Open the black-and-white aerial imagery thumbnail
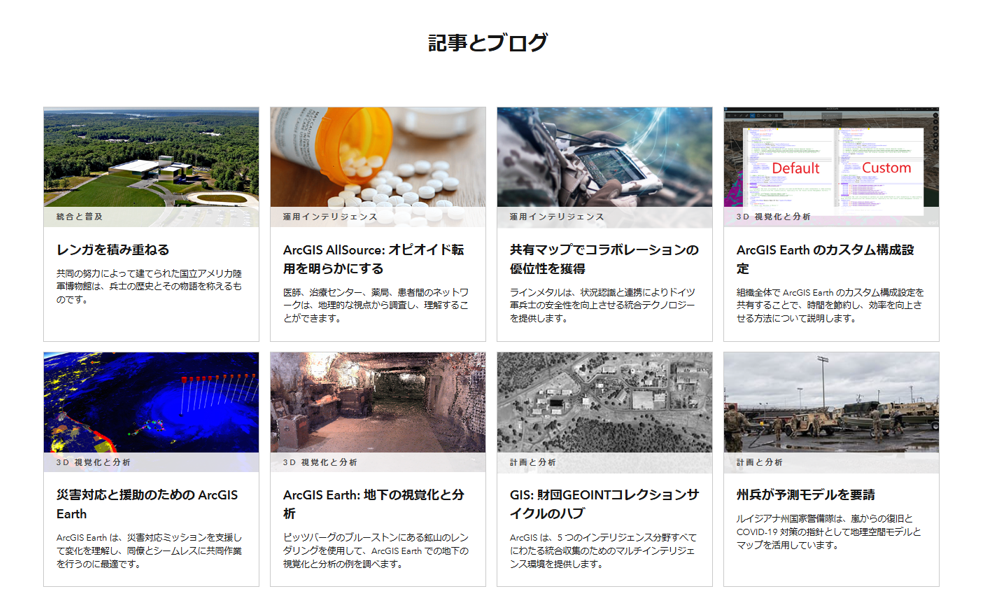The image size is (983, 610). coord(604,402)
